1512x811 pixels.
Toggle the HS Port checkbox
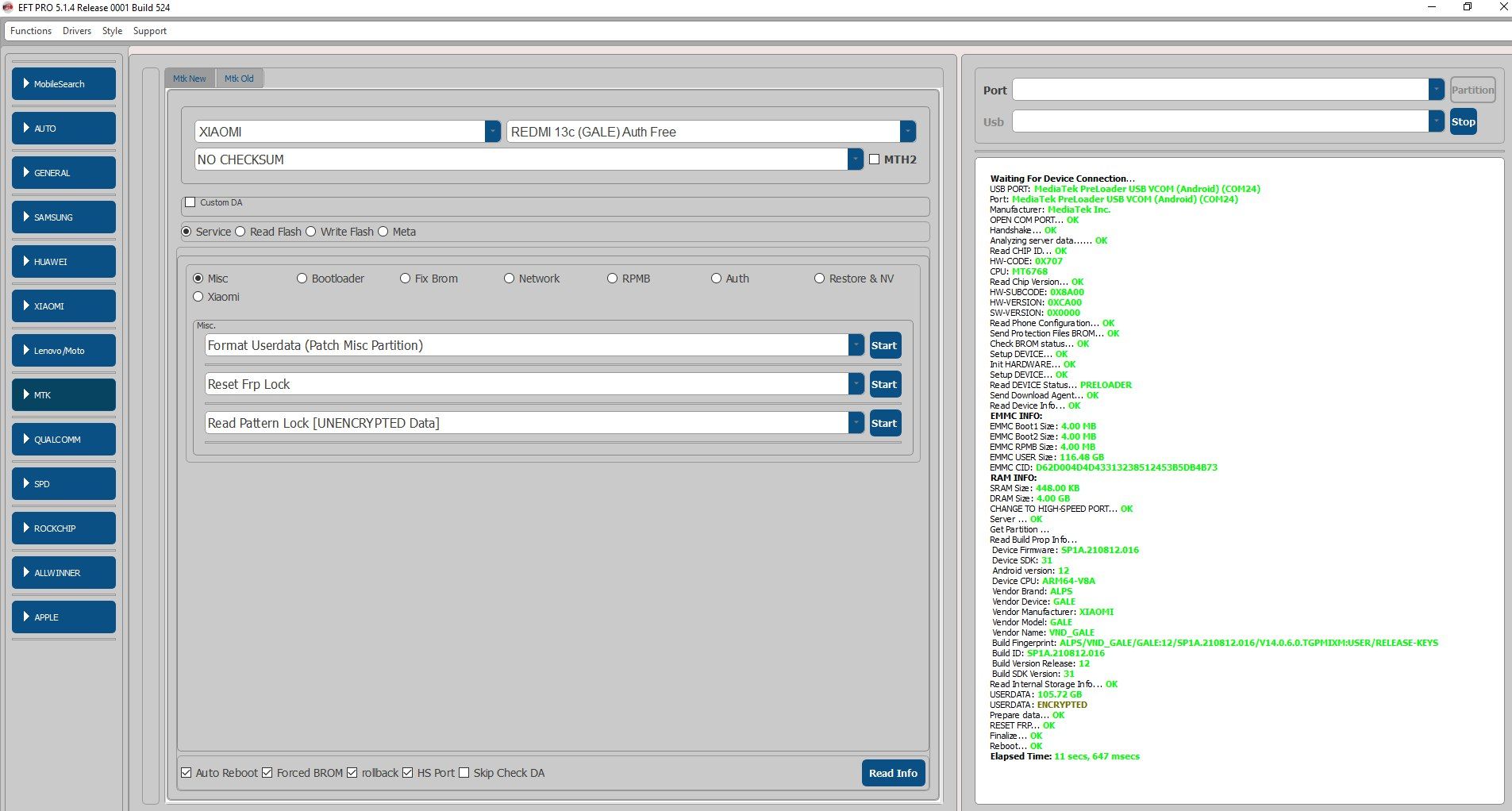coord(408,773)
